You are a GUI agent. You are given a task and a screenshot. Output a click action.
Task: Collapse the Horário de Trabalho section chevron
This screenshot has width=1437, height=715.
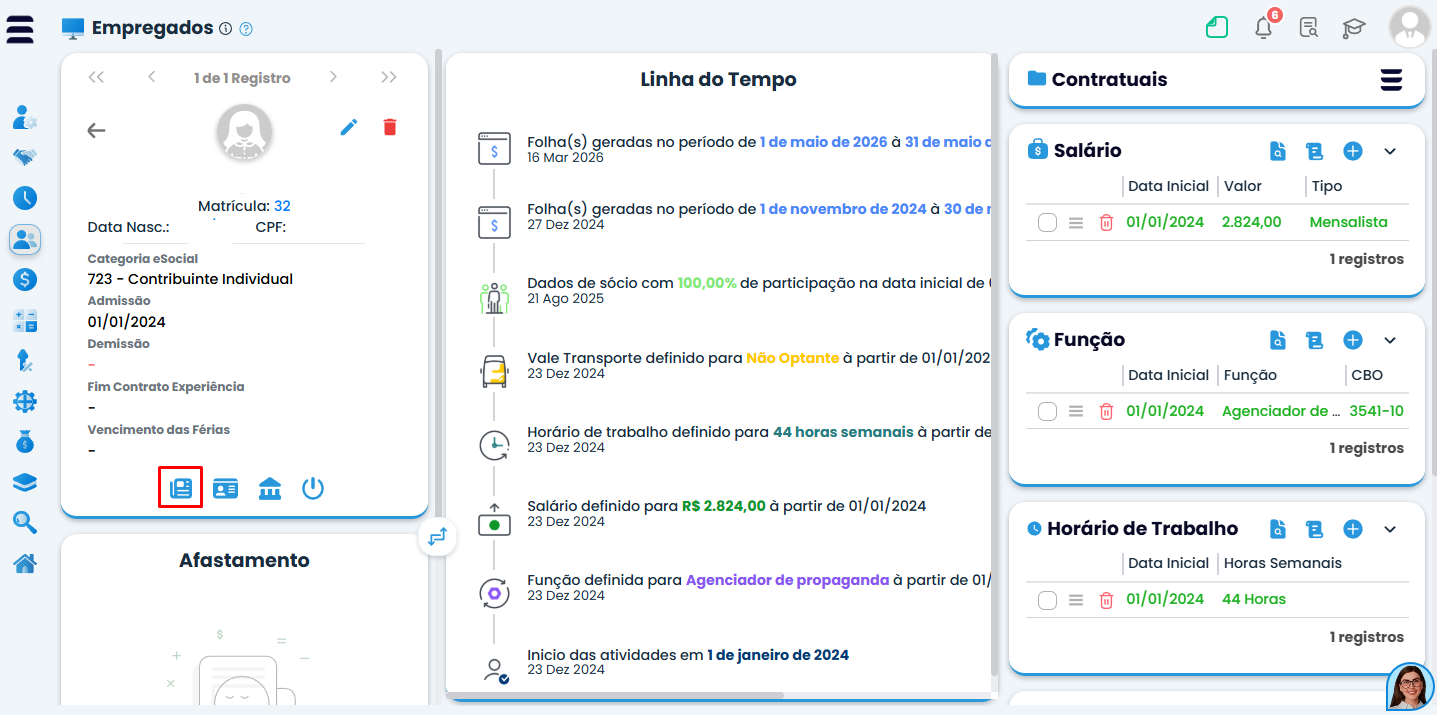[1390, 529]
